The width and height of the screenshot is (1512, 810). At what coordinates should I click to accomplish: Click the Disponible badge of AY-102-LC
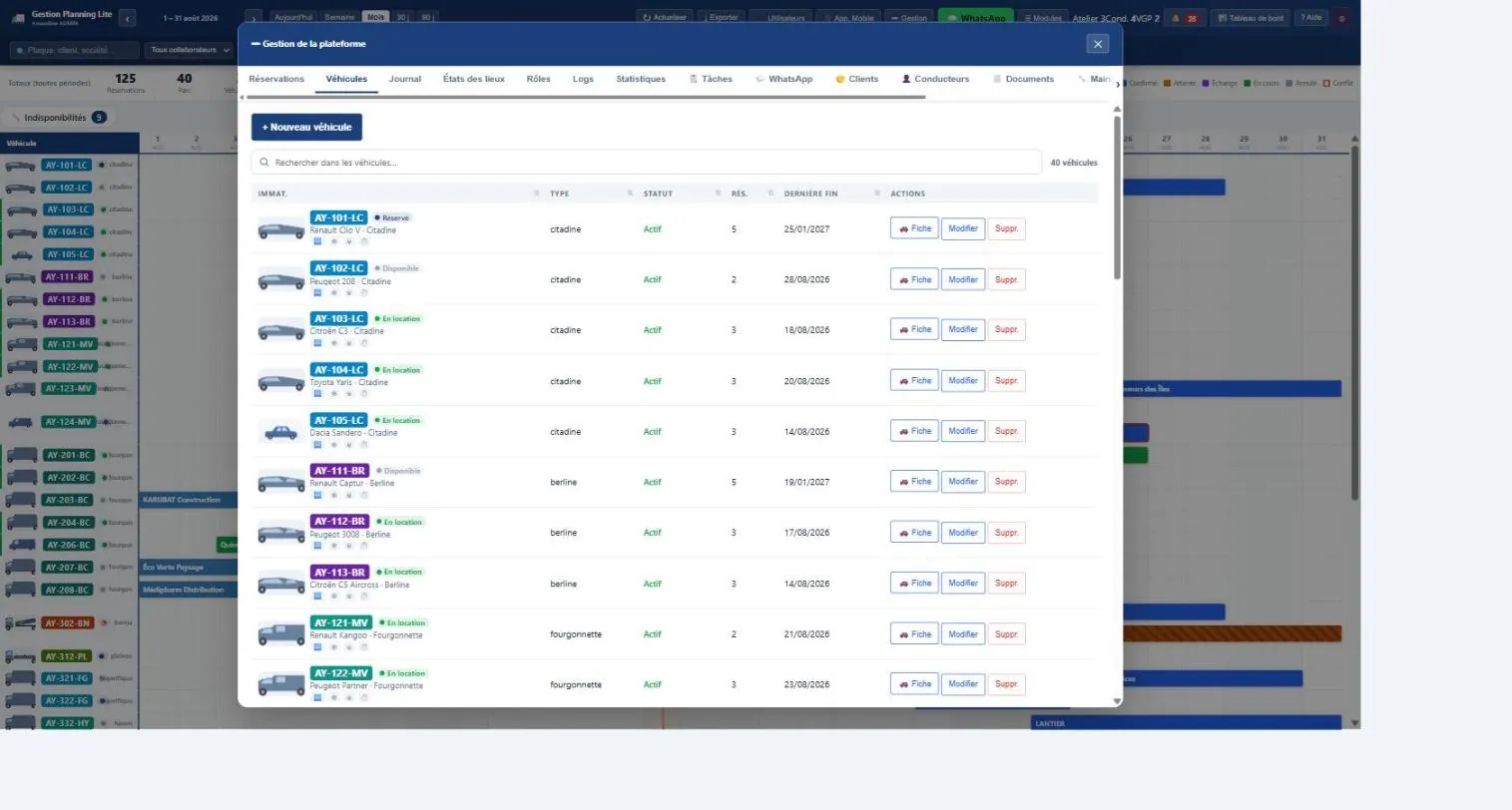coord(397,268)
